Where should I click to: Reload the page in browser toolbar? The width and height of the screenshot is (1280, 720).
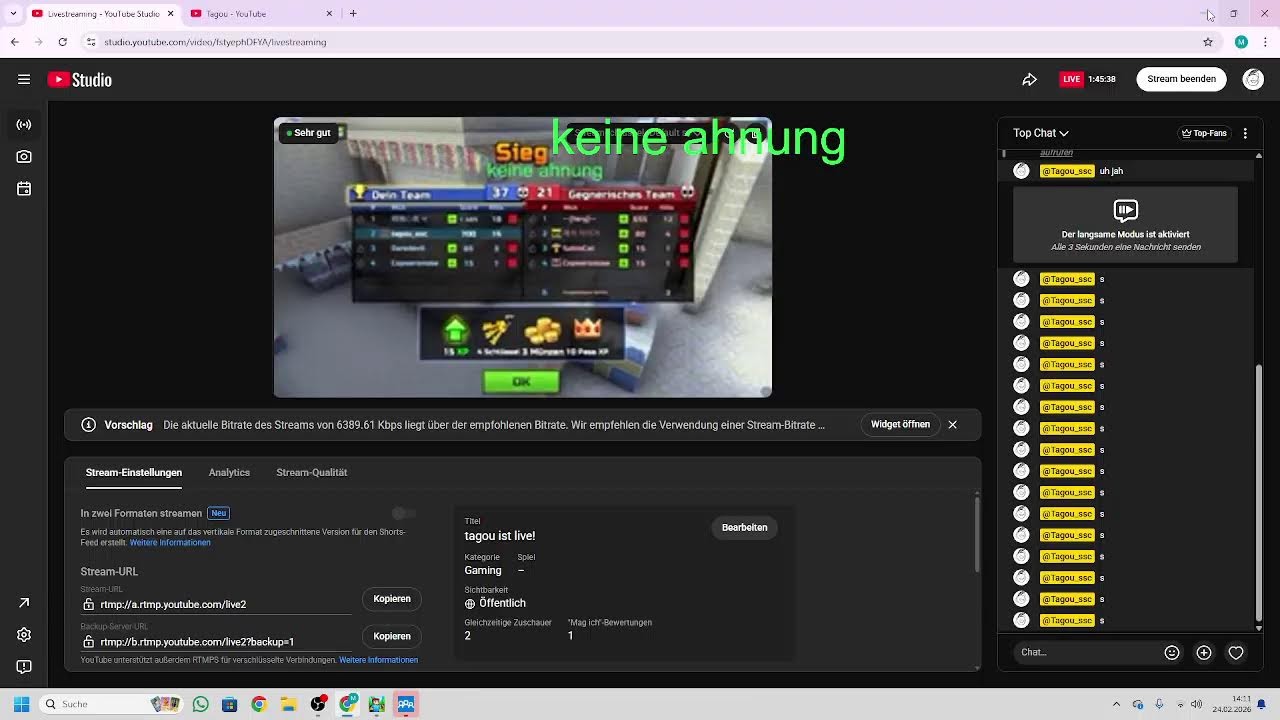tap(62, 42)
